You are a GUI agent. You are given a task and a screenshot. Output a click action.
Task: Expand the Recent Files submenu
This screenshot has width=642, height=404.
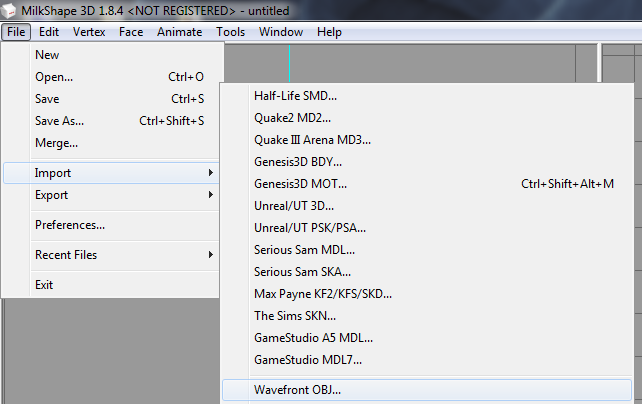click(x=111, y=255)
